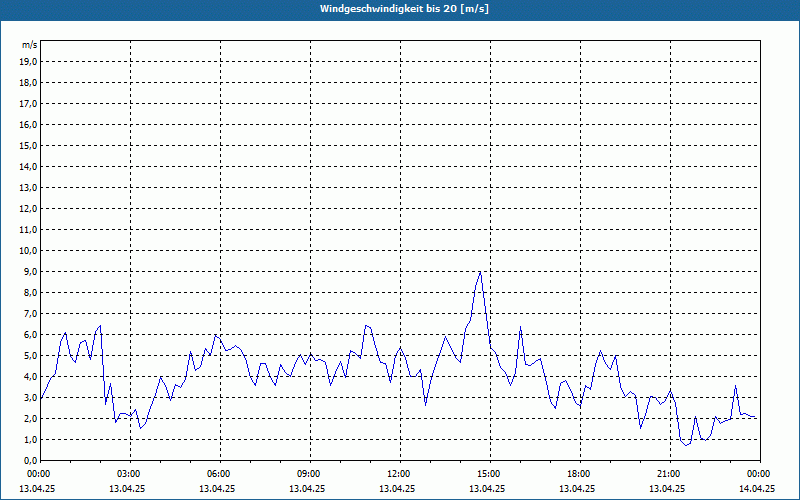The width and height of the screenshot is (800, 500).
Task: Click the 9,0 y-axis label
Action: point(31,271)
